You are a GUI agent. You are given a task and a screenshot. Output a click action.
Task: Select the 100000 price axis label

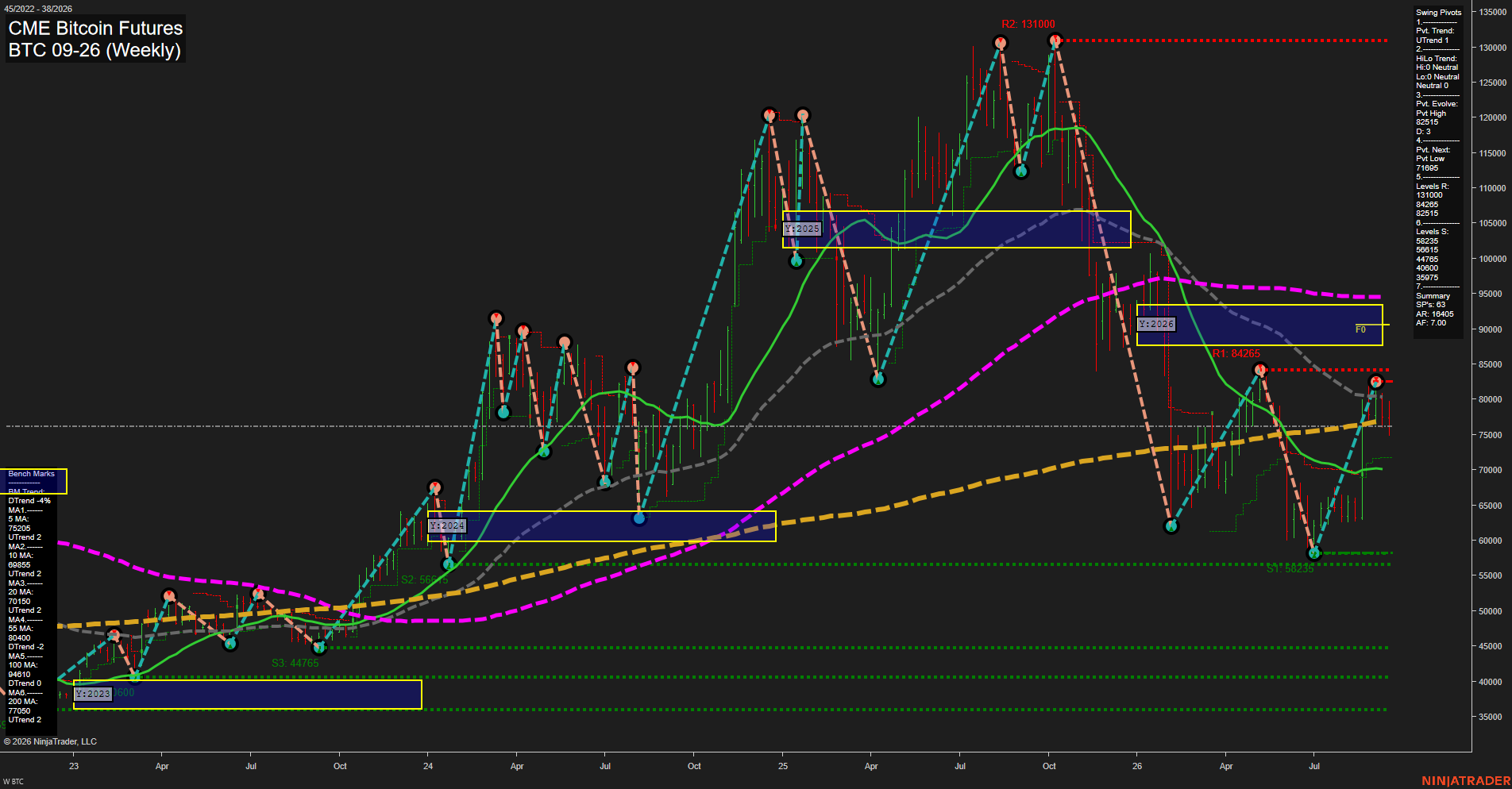1494,259
